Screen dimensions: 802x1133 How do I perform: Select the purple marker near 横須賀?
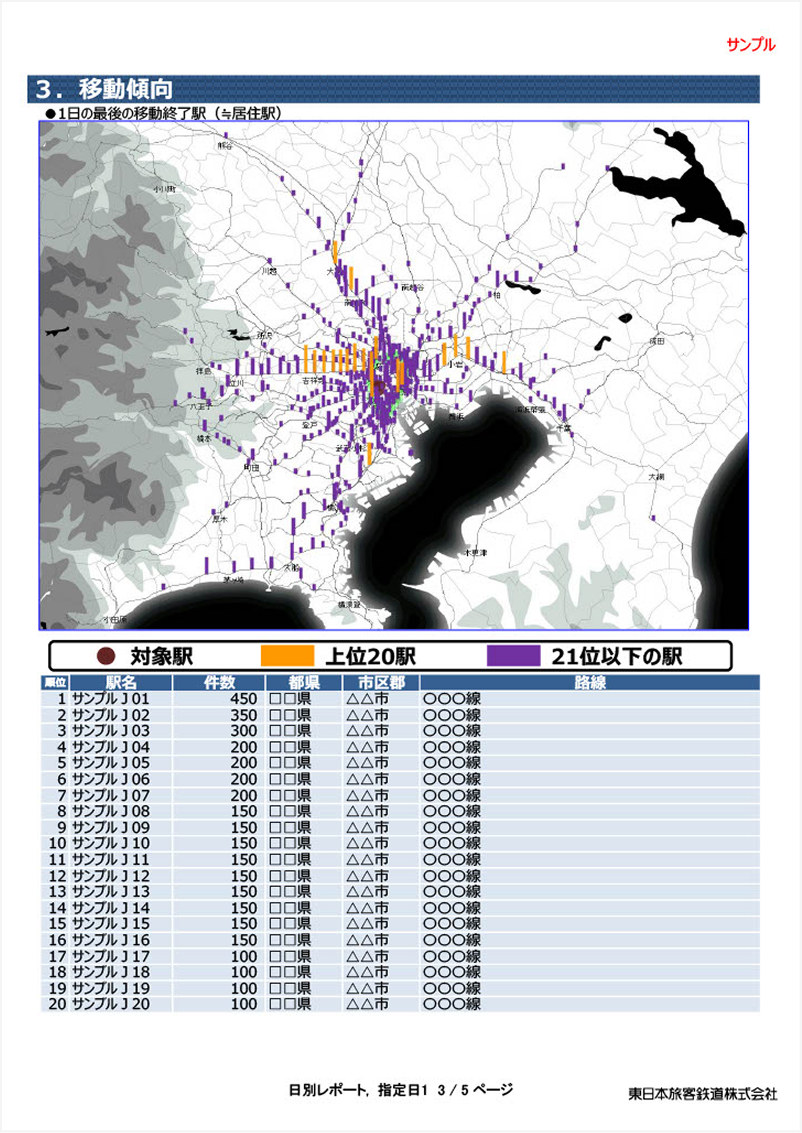point(315,586)
